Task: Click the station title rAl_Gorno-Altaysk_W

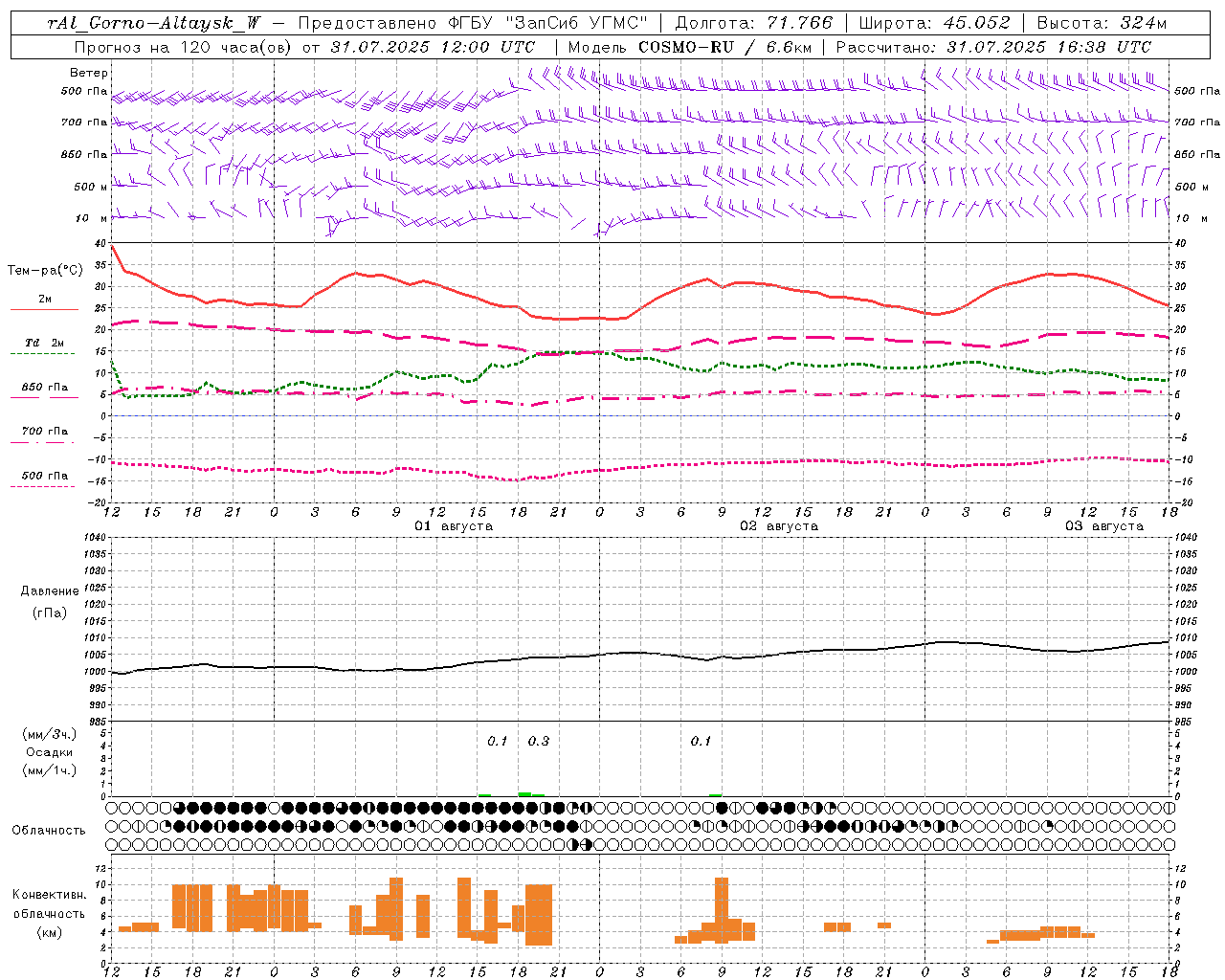Action: 153,23
